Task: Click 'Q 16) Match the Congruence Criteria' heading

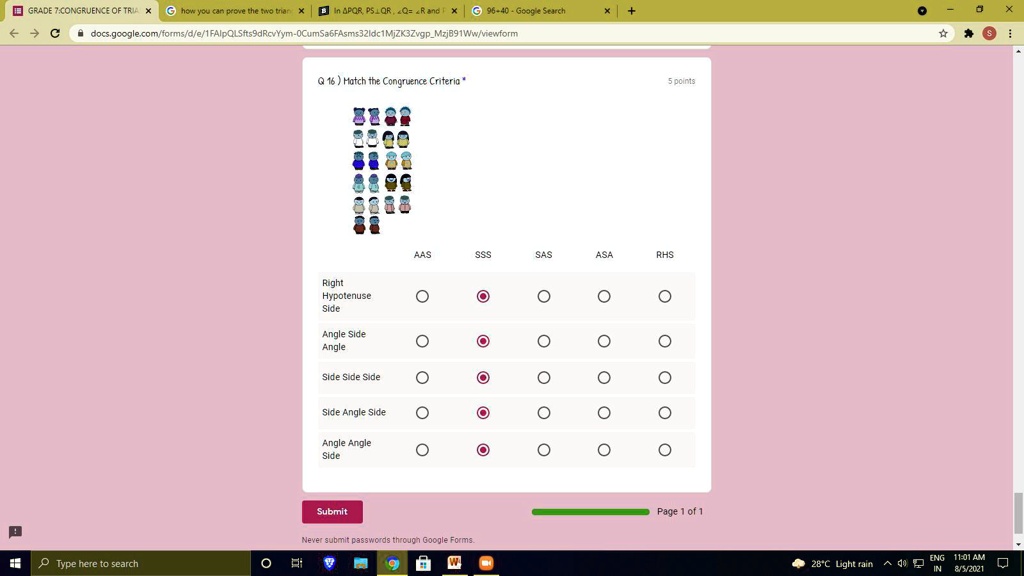Action: (389, 81)
